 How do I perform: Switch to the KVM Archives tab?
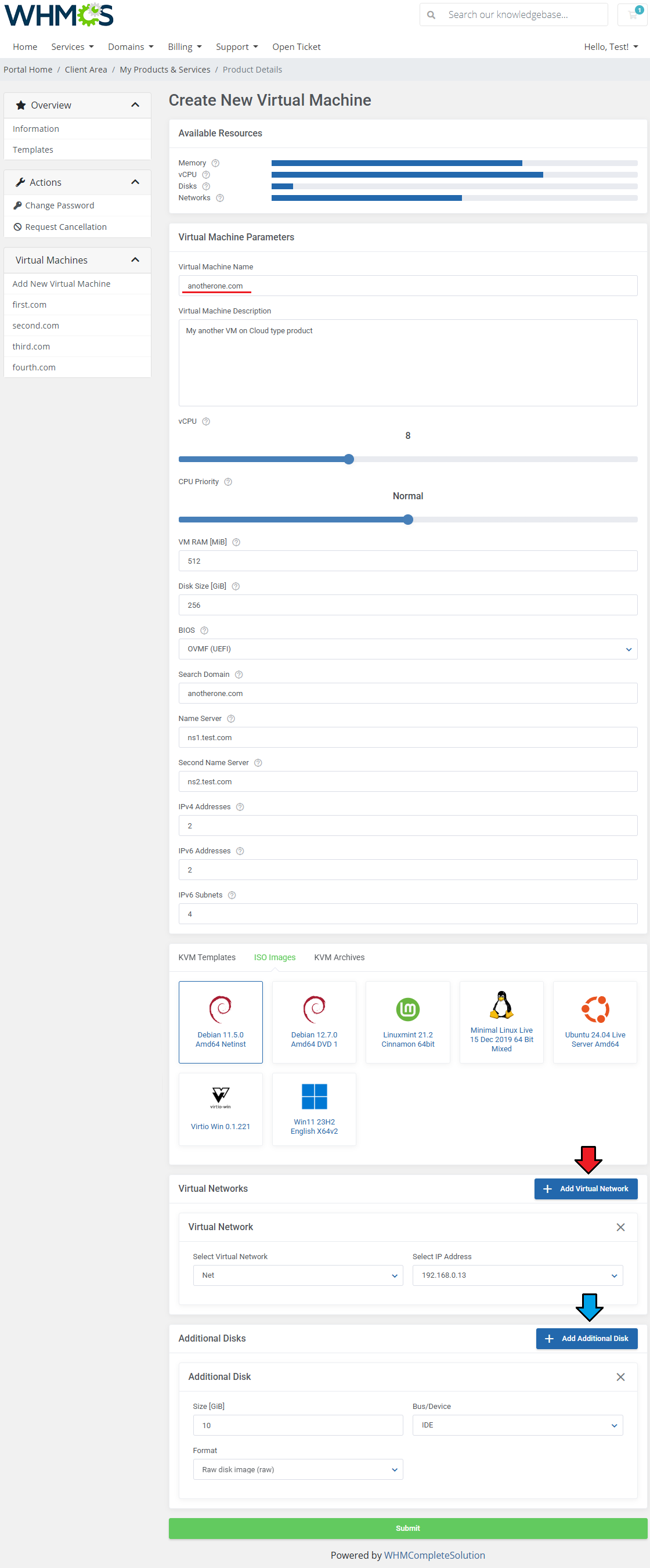tap(339, 957)
